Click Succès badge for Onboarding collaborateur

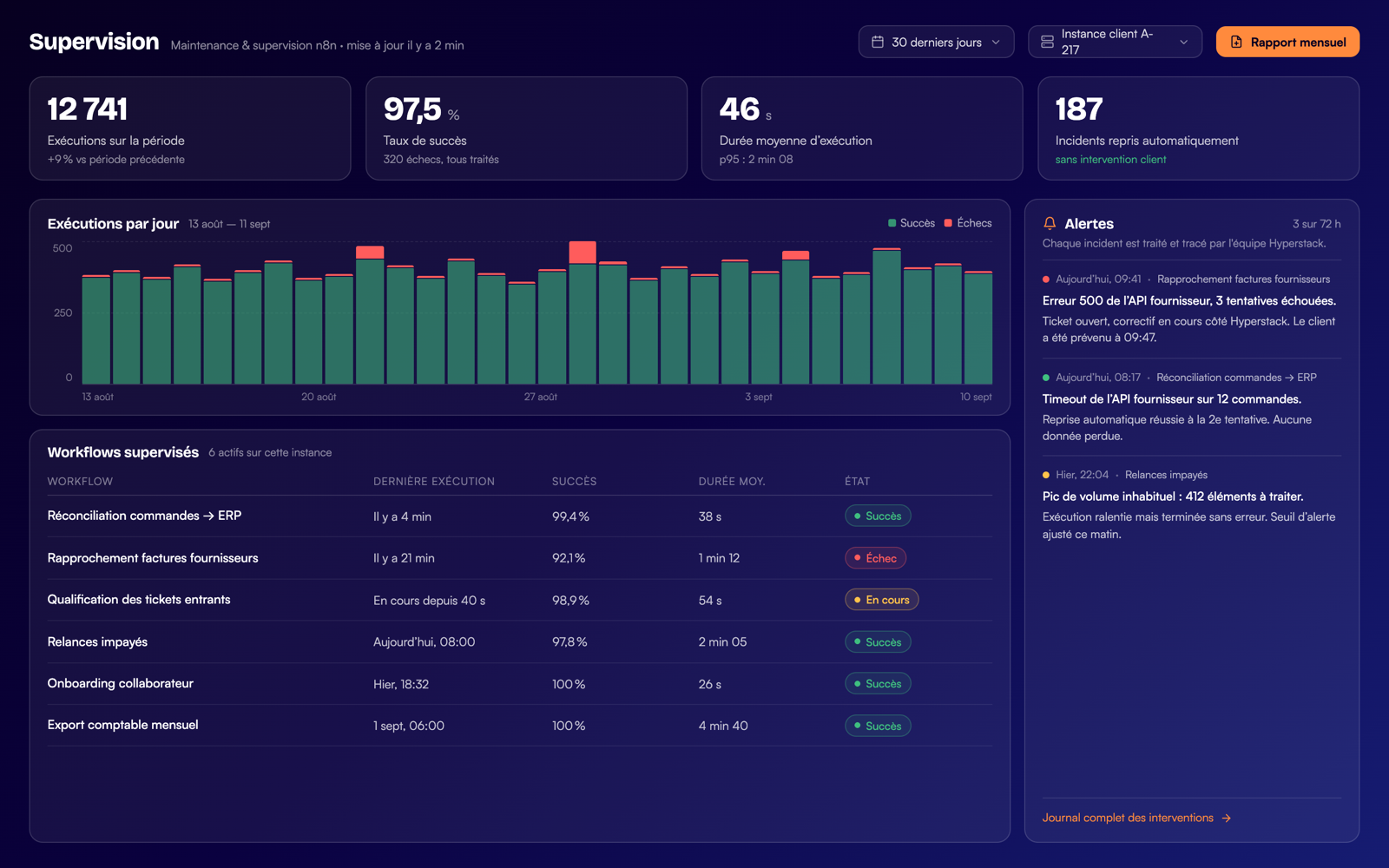(878, 684)
